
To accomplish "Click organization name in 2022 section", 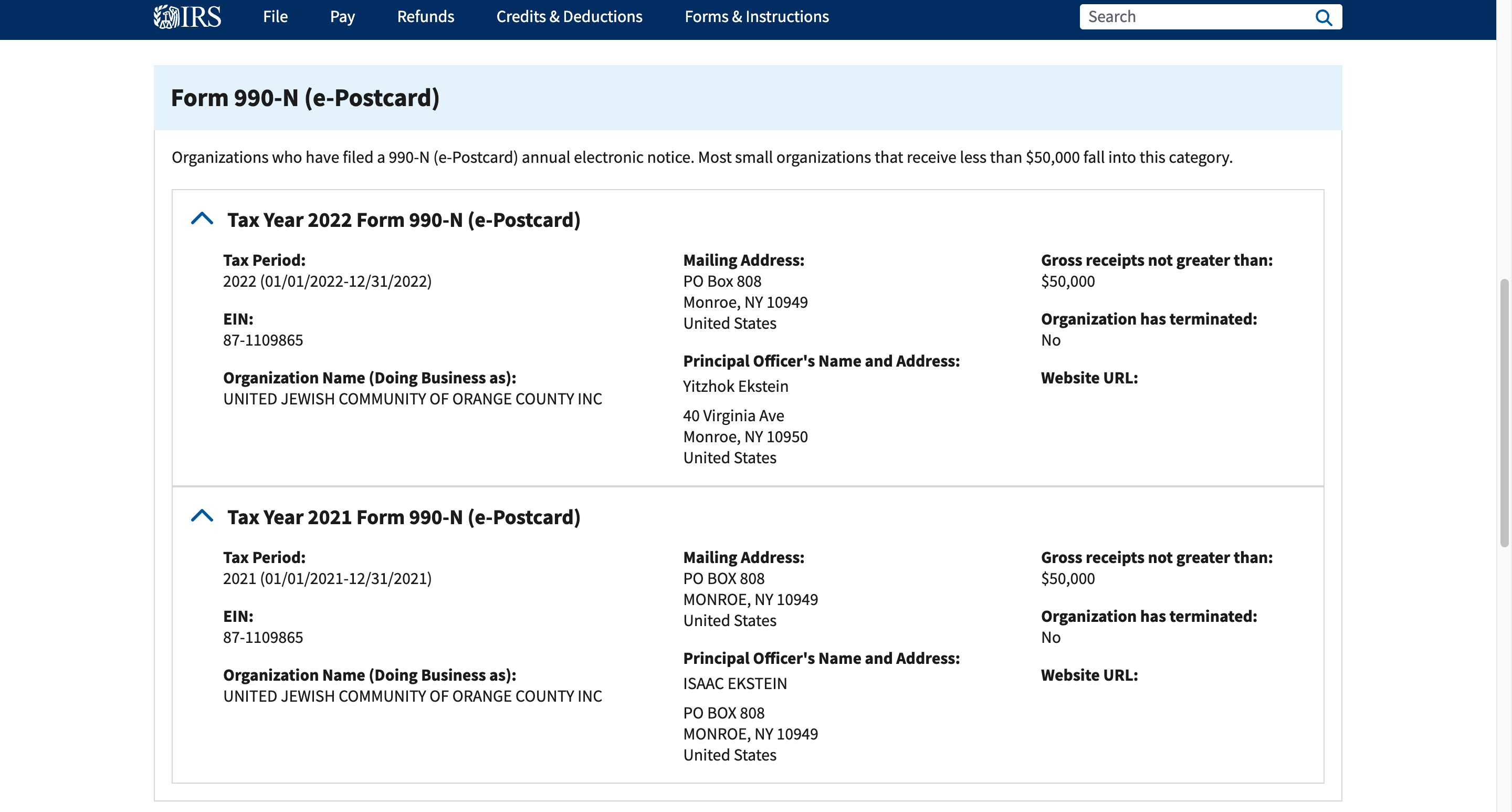I will (412, 399).
